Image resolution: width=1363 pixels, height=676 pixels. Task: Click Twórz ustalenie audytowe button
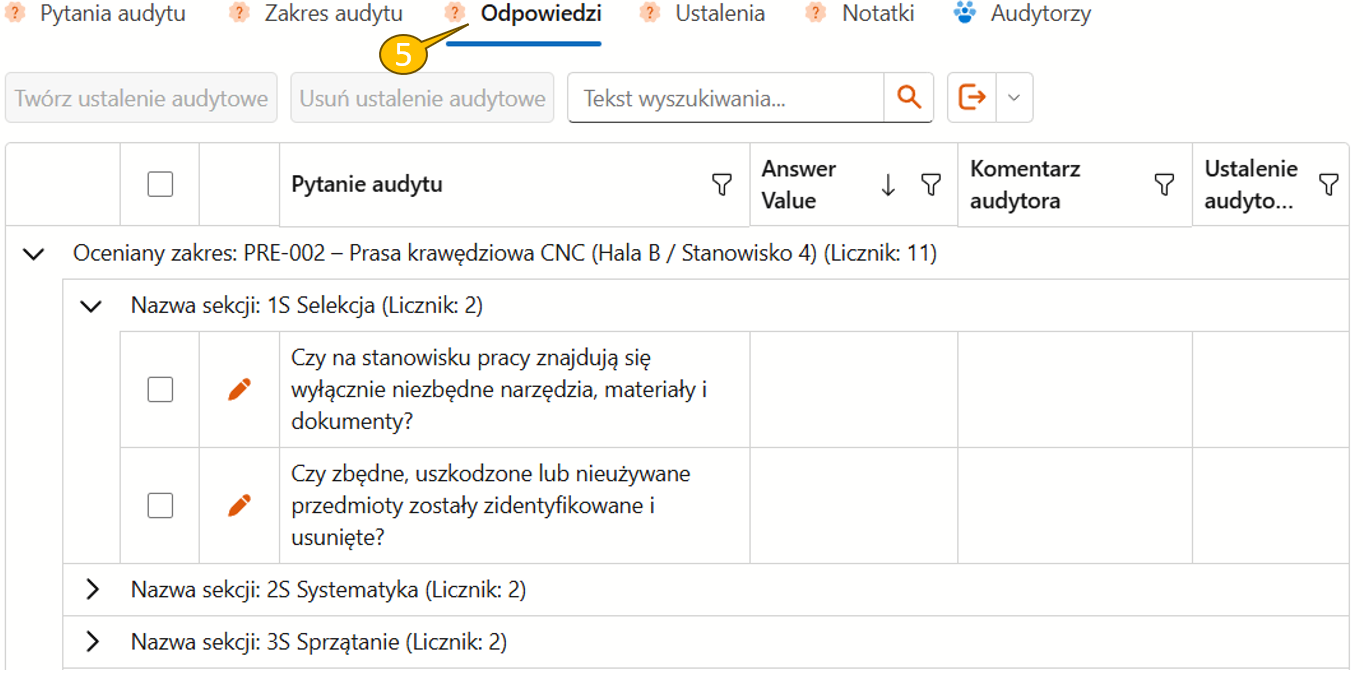(141, 98)
